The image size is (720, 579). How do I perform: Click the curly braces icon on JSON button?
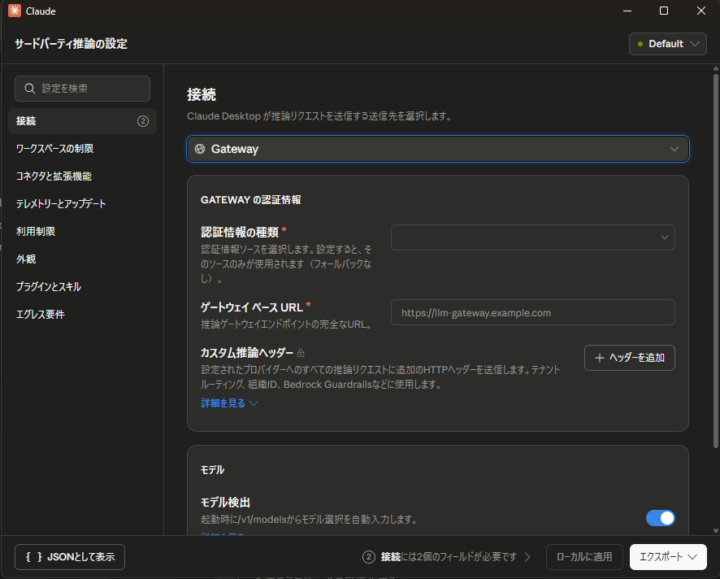click(x=34, y=557)
